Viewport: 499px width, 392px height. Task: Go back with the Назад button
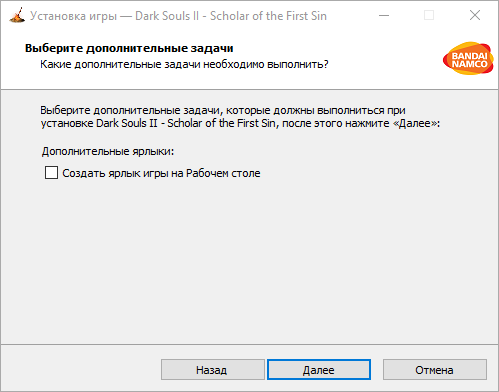click(213, 370)
